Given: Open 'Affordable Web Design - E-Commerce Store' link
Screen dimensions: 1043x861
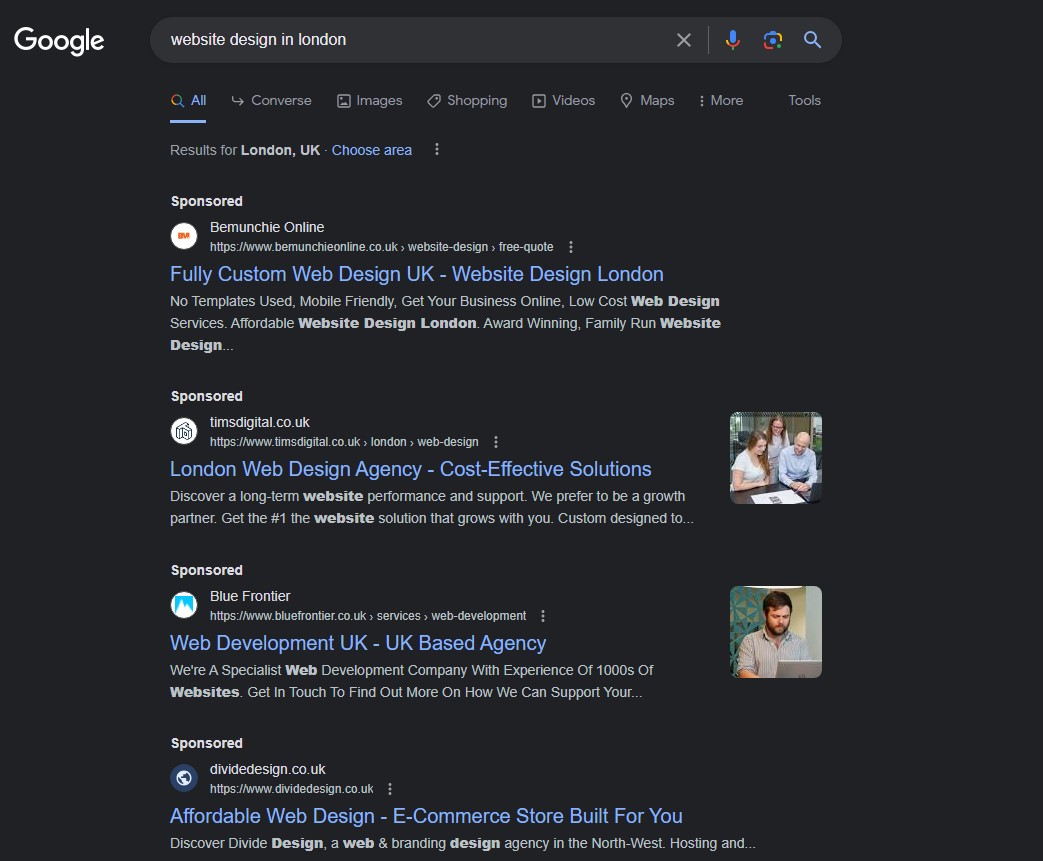Looking at the screenshot, I should (426, 816).
